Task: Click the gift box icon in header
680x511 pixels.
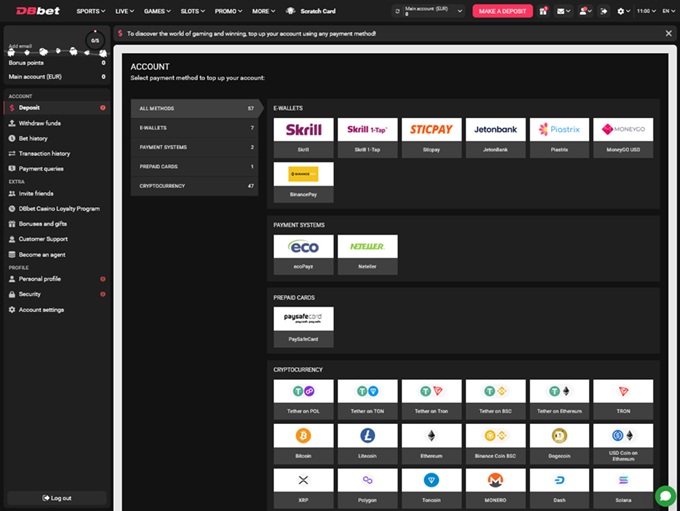Action: tap(543, 11)
